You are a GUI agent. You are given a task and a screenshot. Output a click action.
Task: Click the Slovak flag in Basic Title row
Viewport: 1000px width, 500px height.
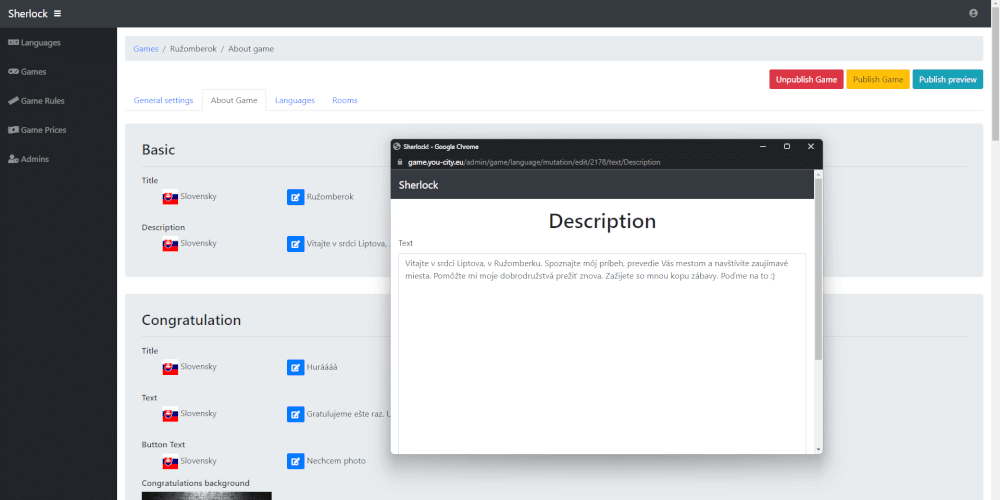pyautogui.click(x=169, y=197)
